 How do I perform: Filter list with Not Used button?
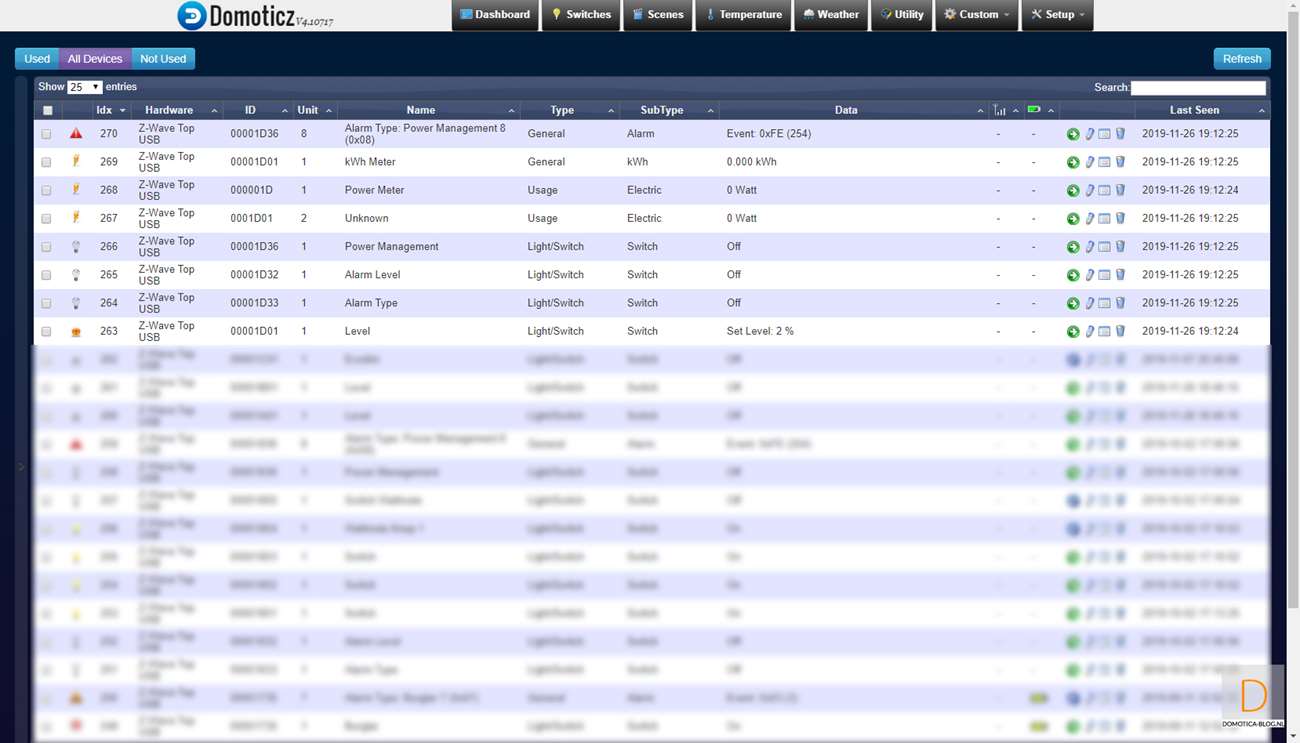click(163, 59)
